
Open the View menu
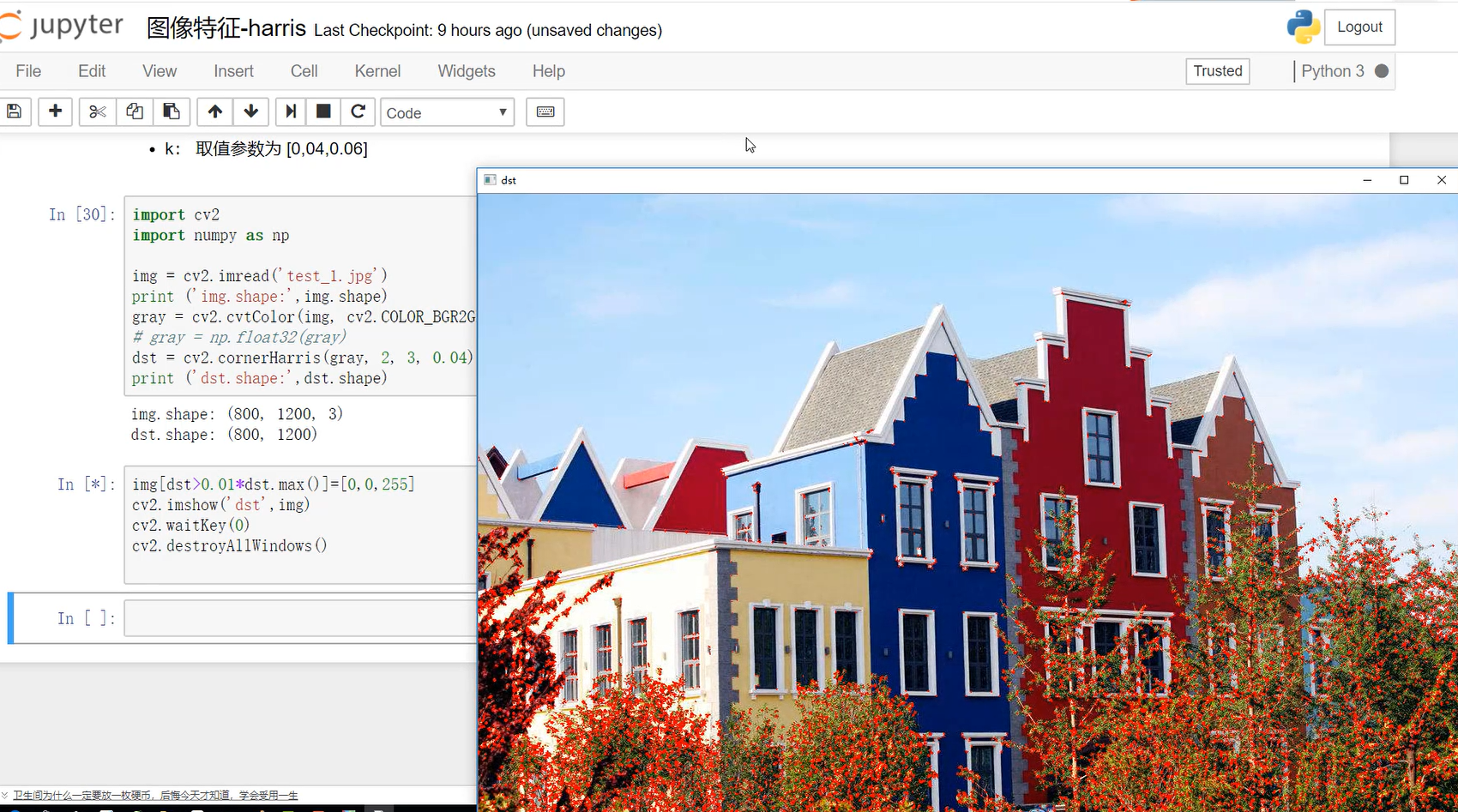point(160,71)
